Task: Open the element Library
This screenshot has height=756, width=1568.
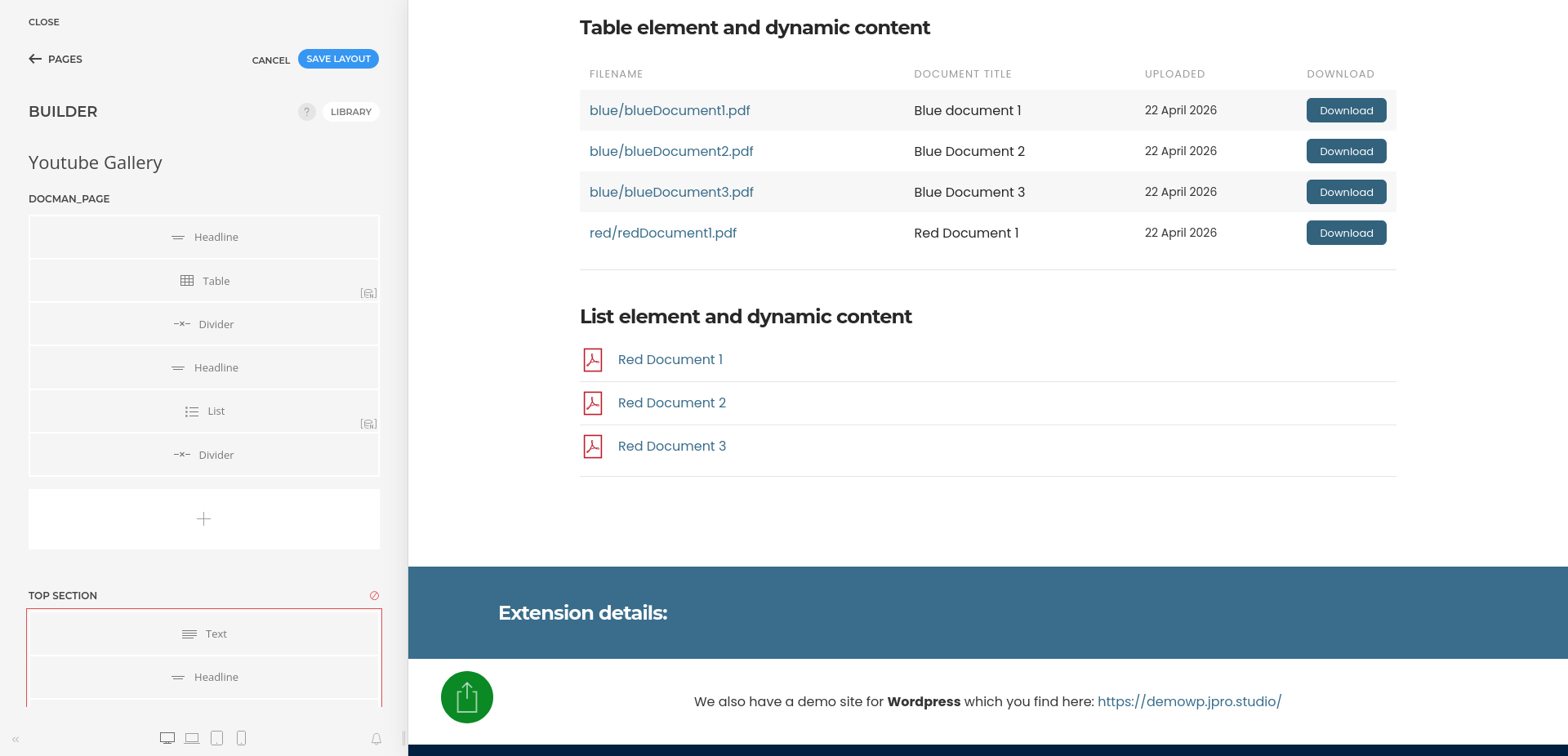Action: pyautogui.click(x=351, y=112)
